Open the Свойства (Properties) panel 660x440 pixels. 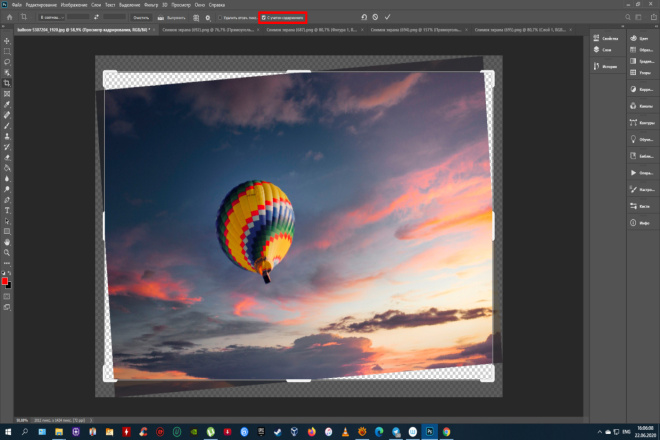coord(606,38)
